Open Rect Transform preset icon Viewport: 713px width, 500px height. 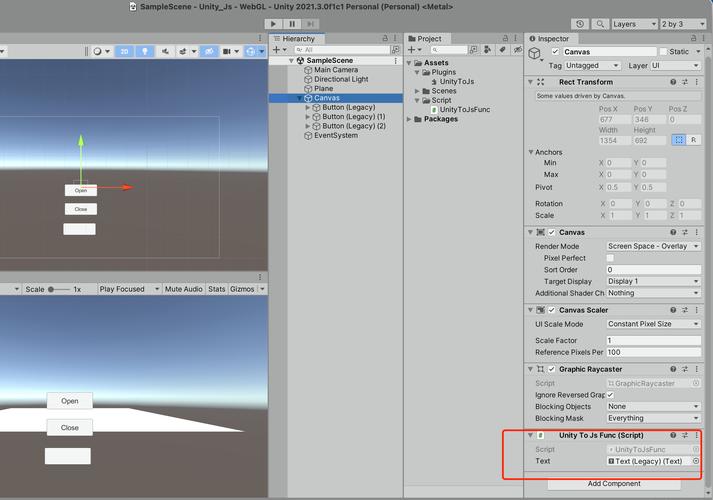coord(685,82)
